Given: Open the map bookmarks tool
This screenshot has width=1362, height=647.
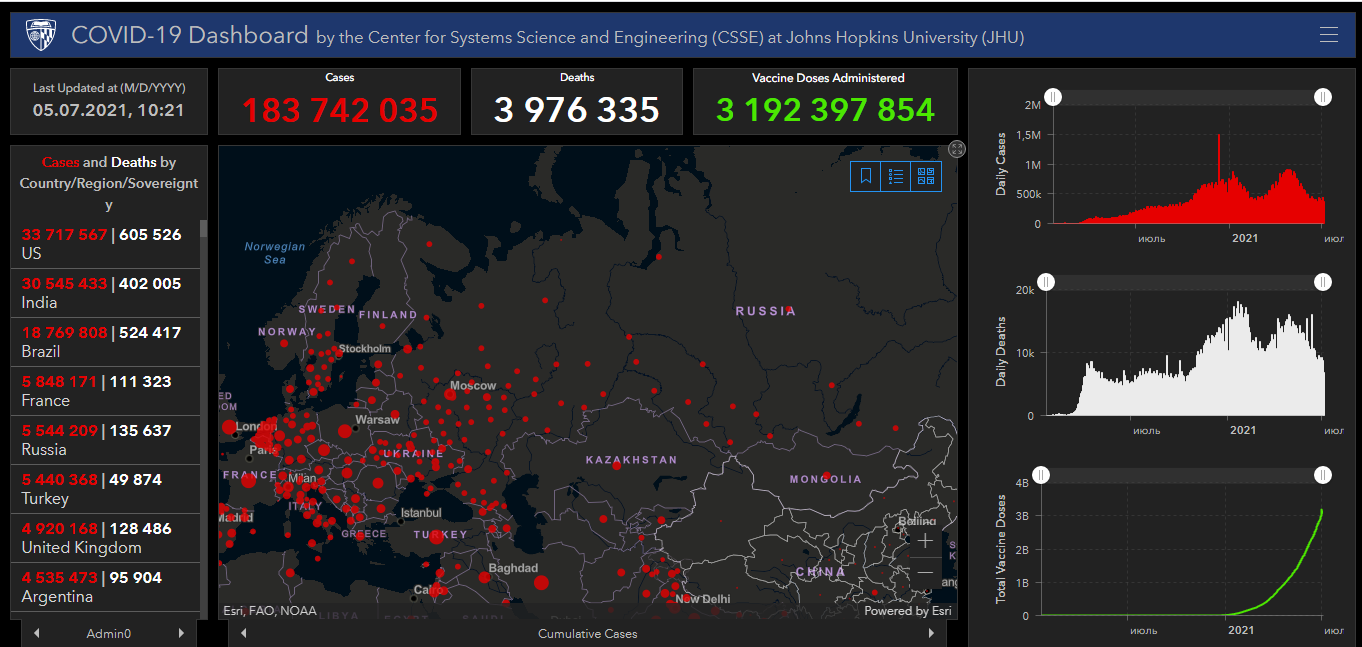Looking at the screenshot, I should point(866,176).
